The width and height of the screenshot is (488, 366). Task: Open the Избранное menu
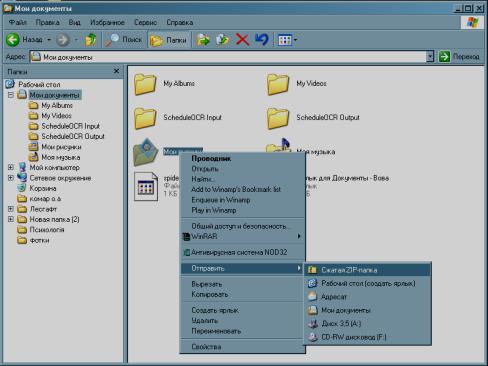click(107, 23)
